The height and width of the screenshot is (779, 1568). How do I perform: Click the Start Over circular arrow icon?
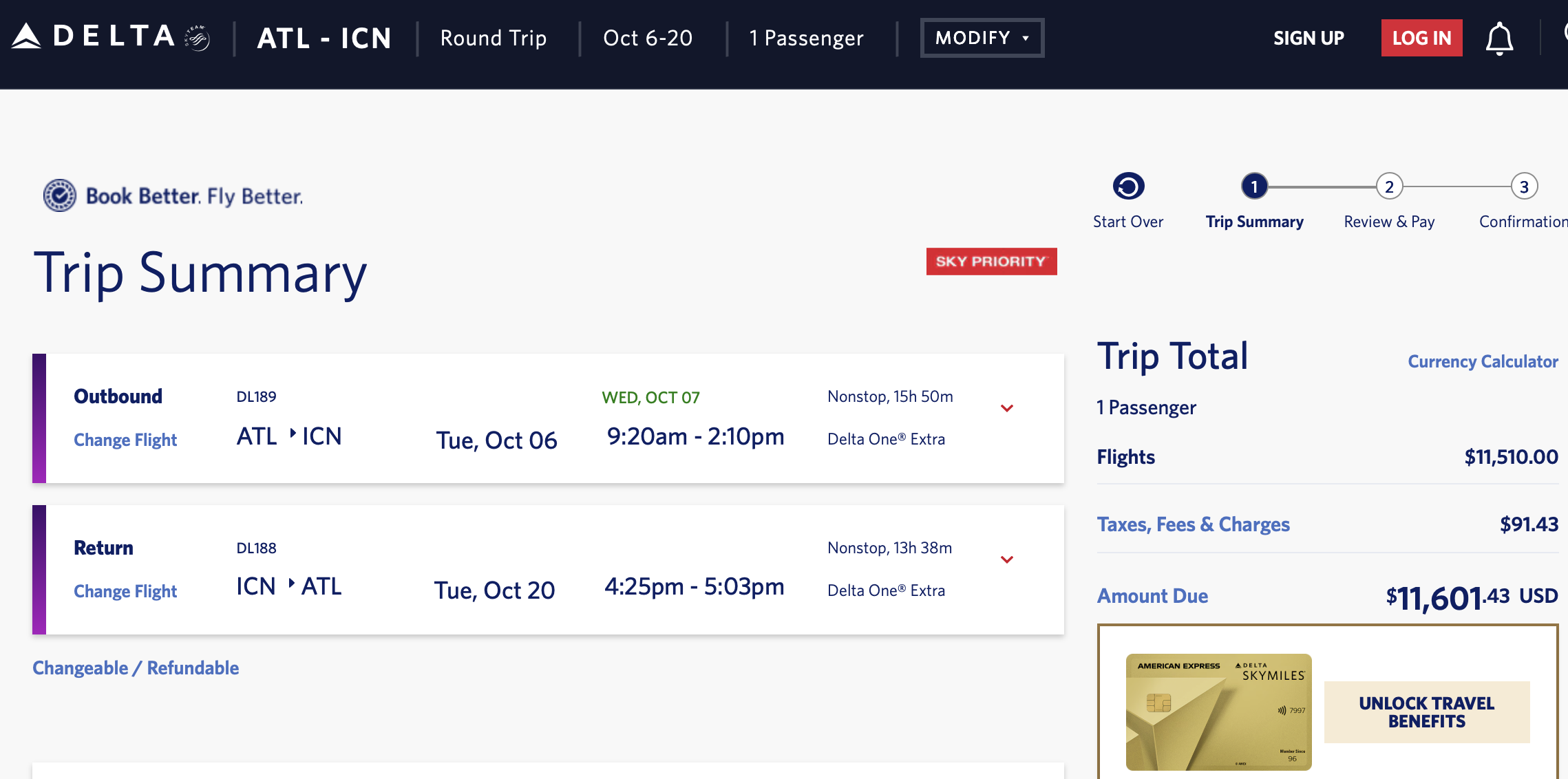click(x=1128, y=186)
